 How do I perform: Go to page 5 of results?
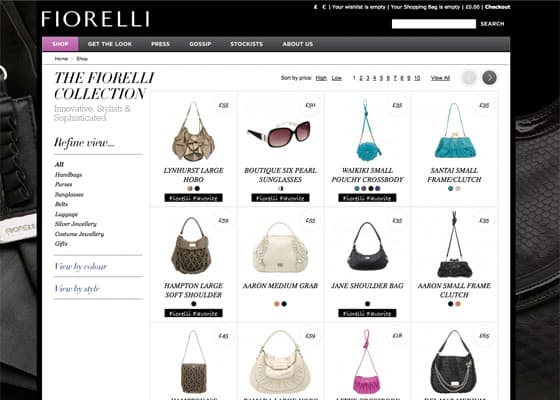tap(381, 78)
